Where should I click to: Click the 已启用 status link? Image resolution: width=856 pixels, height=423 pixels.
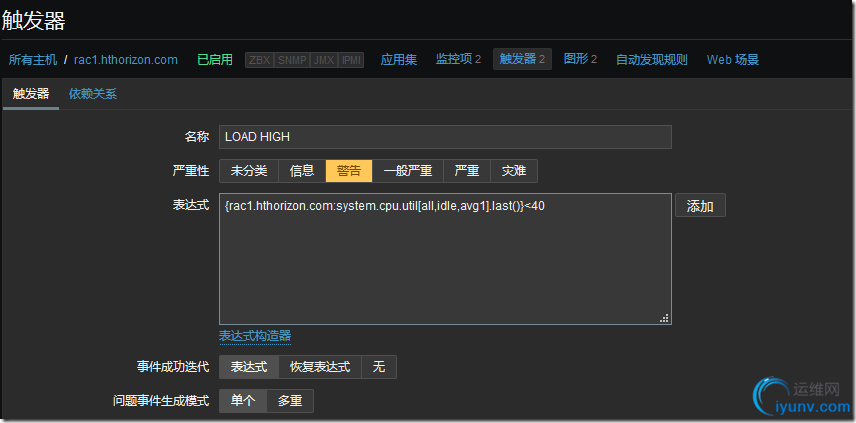pyautogui.click(x=215, y=60)
